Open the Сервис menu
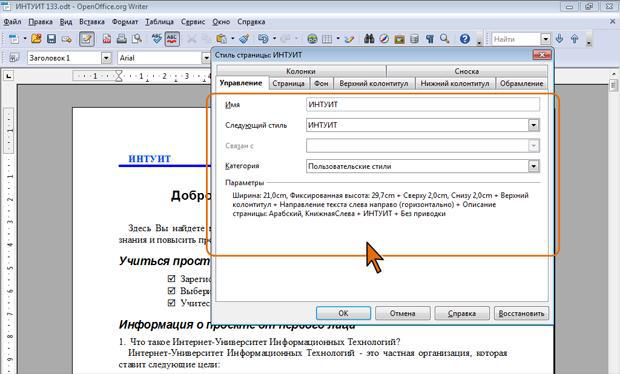 (x=193, y=22)
